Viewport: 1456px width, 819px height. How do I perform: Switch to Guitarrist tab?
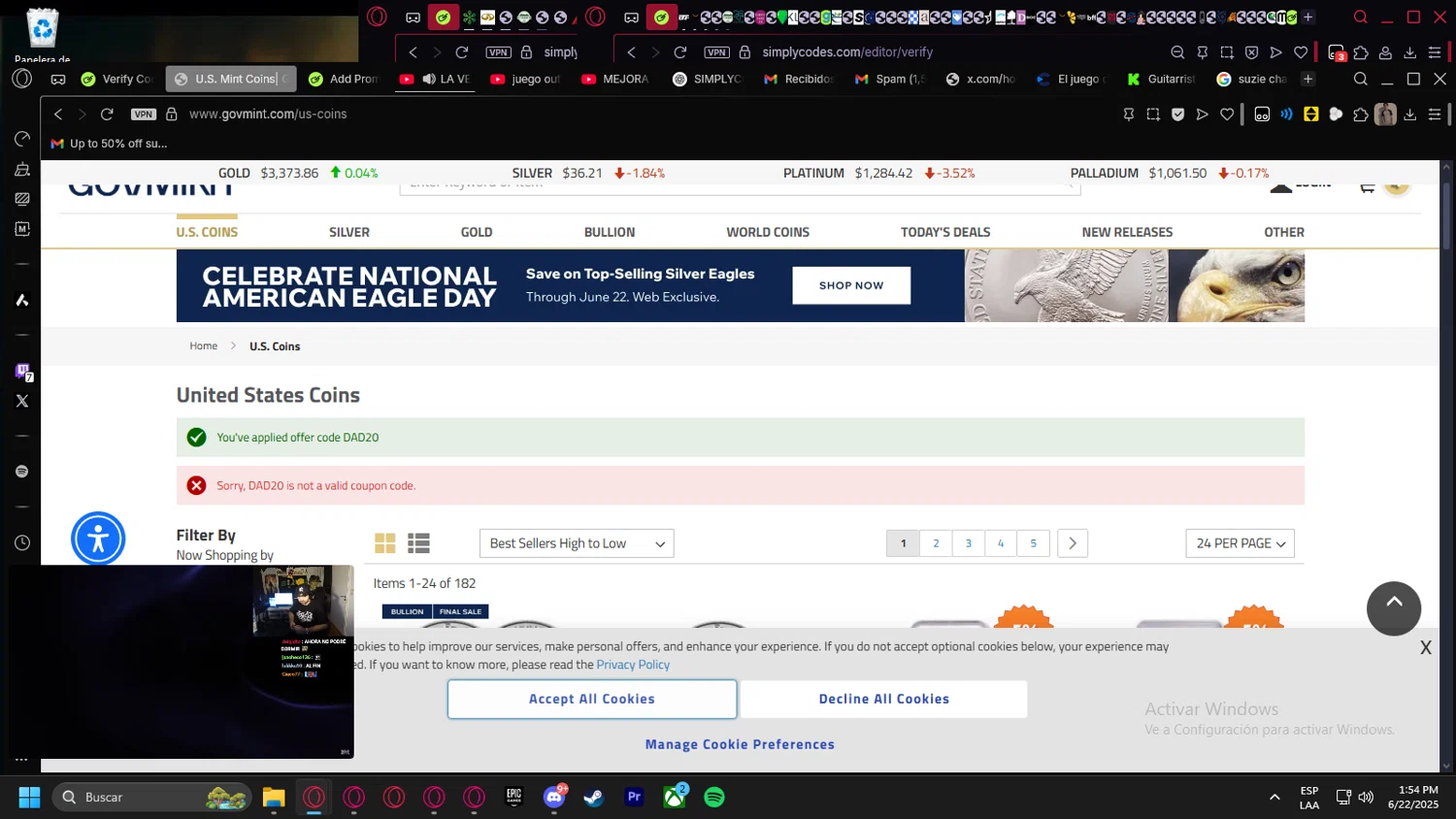[x=1162, y=80]
